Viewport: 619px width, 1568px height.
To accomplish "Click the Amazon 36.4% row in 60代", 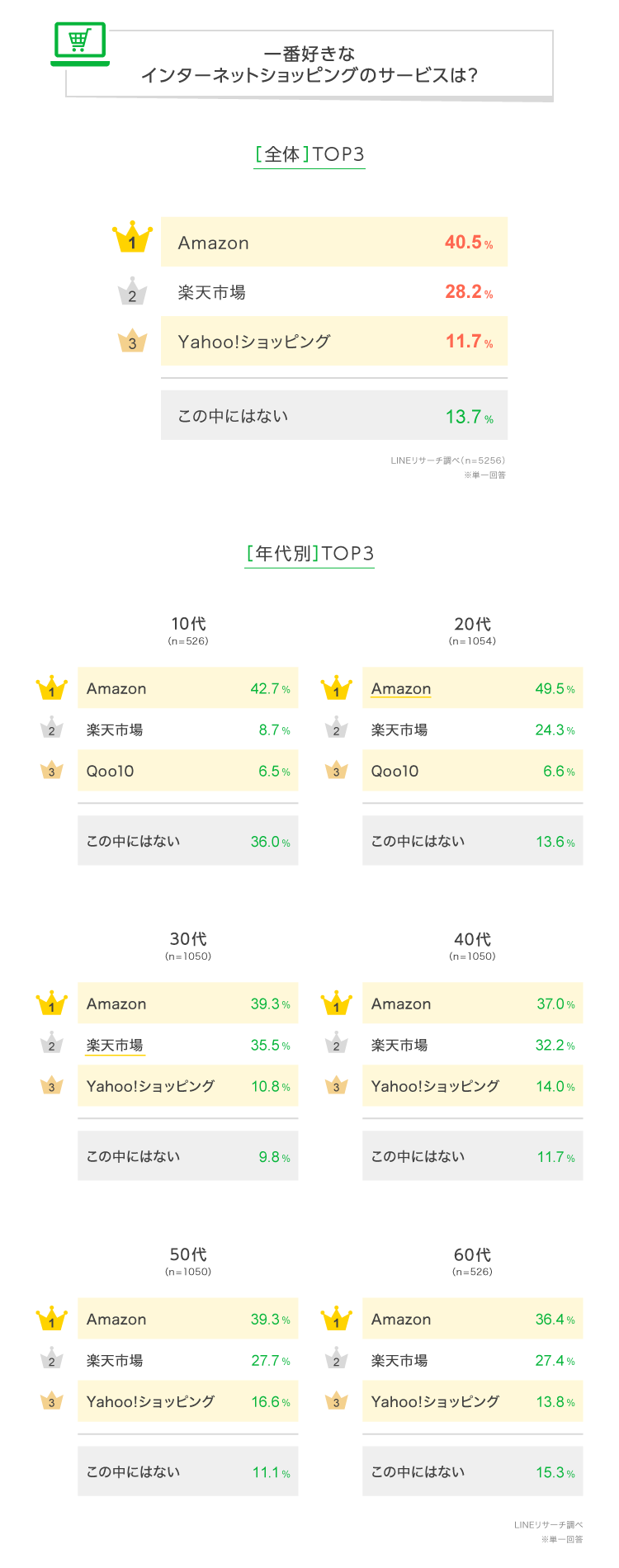I will tap(473, 1319).
